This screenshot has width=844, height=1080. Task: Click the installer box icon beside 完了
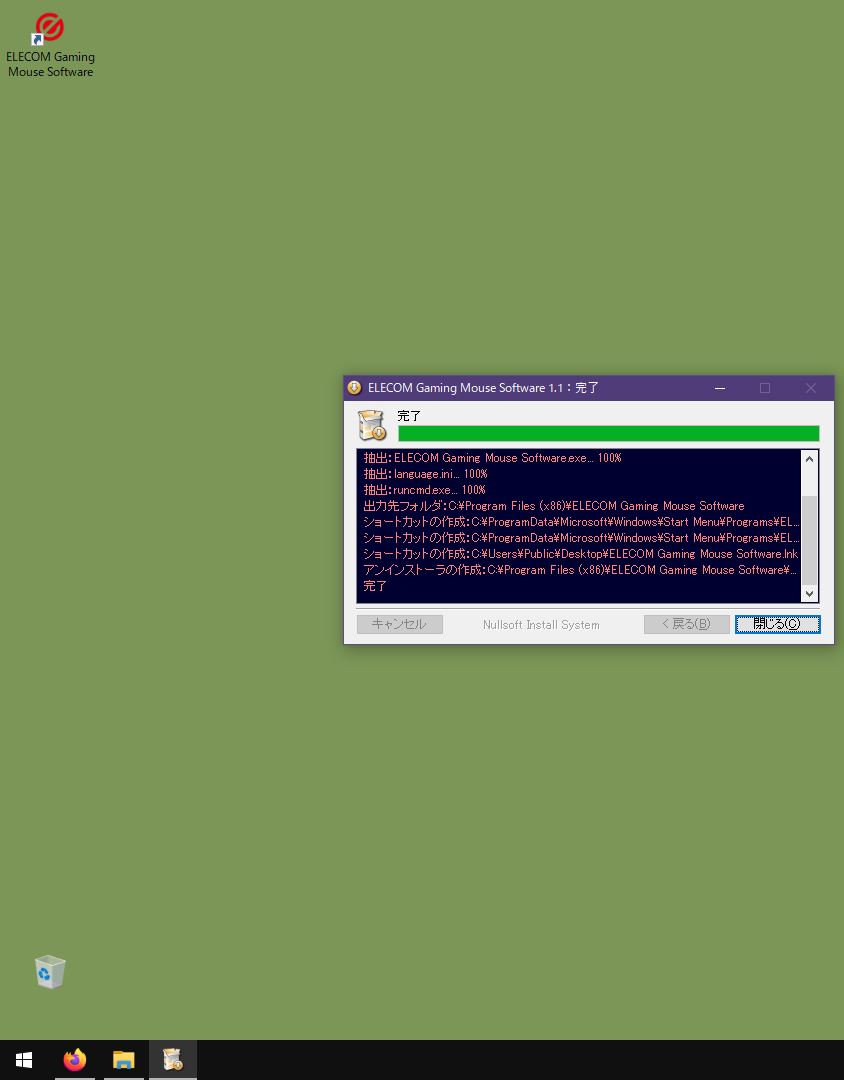click(372, 425)
